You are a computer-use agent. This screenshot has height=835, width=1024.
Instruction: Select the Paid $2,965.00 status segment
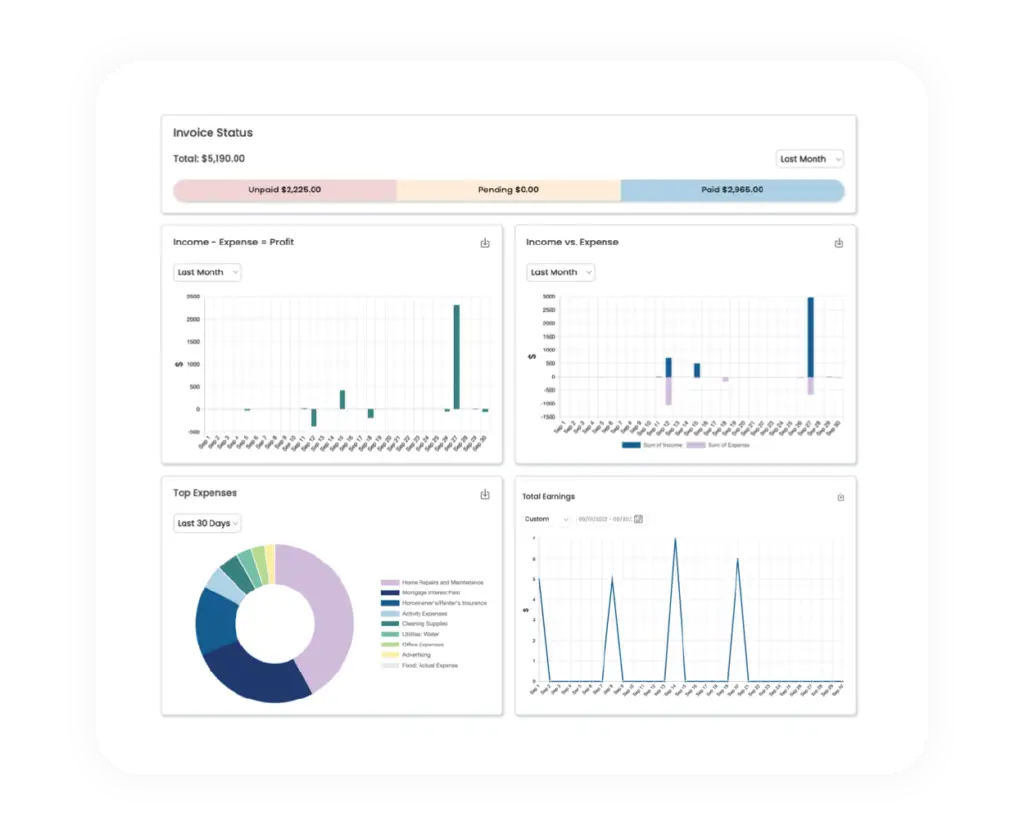[x=732, y=189]
